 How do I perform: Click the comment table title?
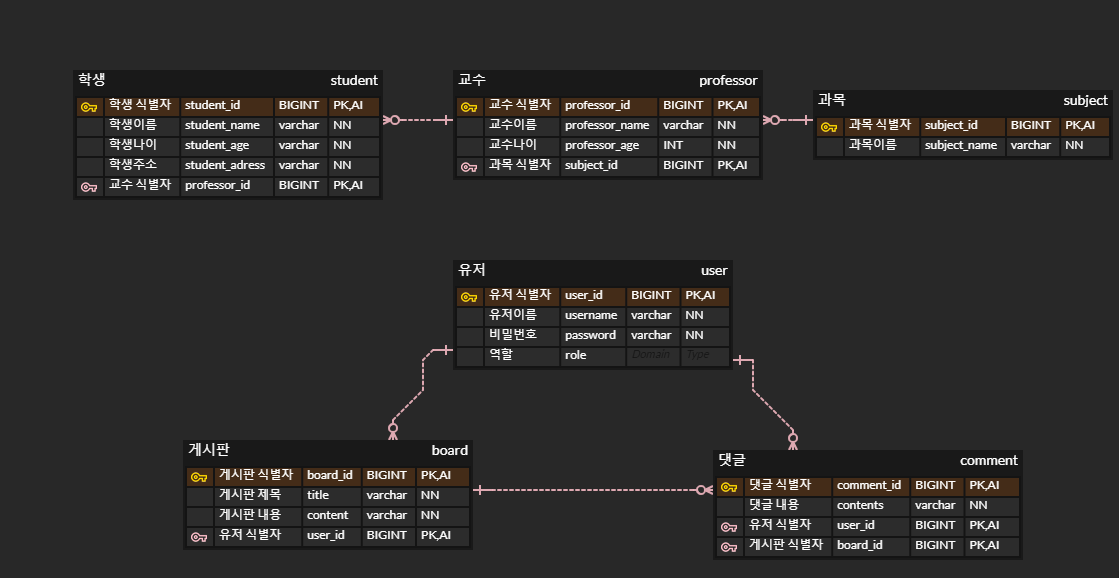(x=988, y=460)
